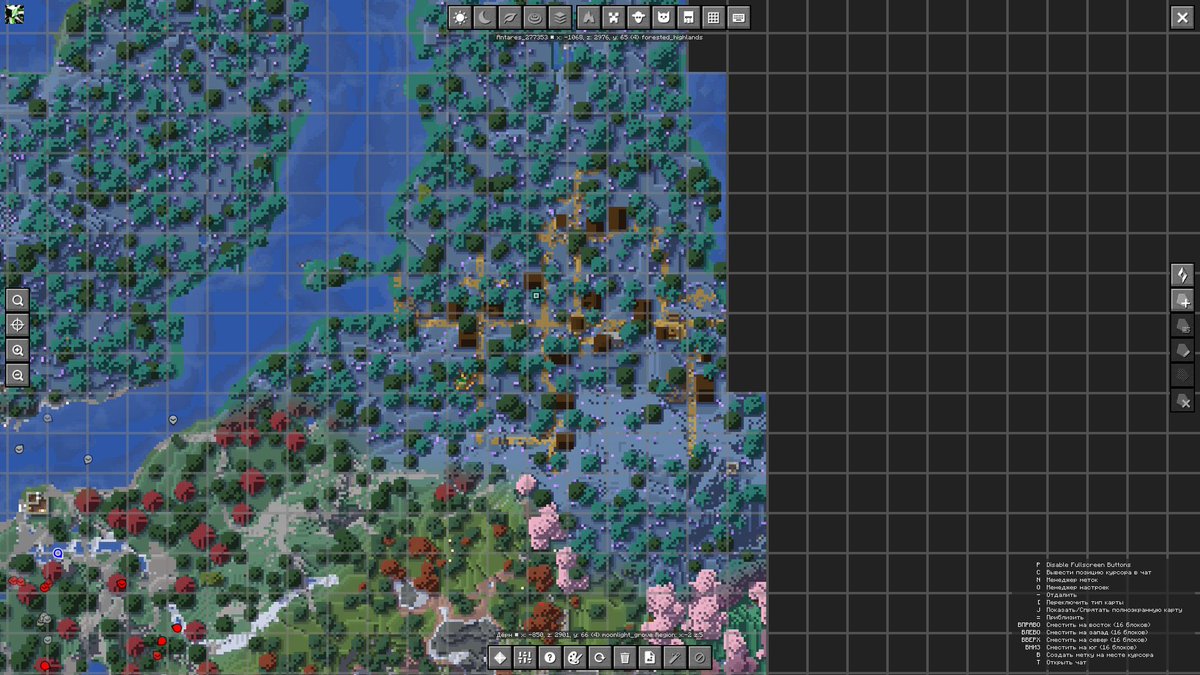Viewport: 1200px width, 675px height.
Task: Toggle hostile mobs display (creeper face icon)
Action: [x=614, y=17]
